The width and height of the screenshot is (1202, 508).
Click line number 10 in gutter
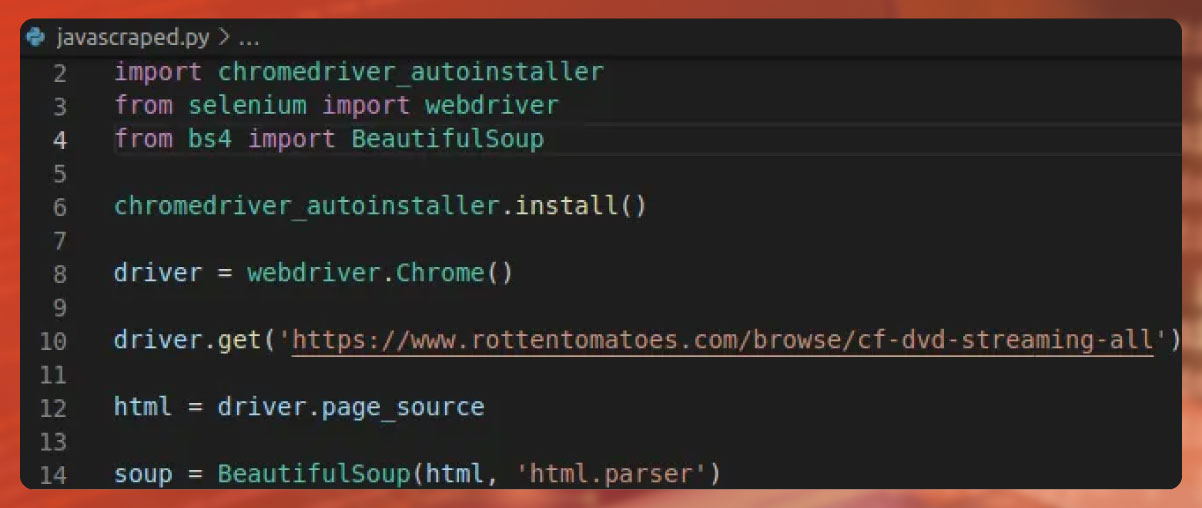point(53,341)
